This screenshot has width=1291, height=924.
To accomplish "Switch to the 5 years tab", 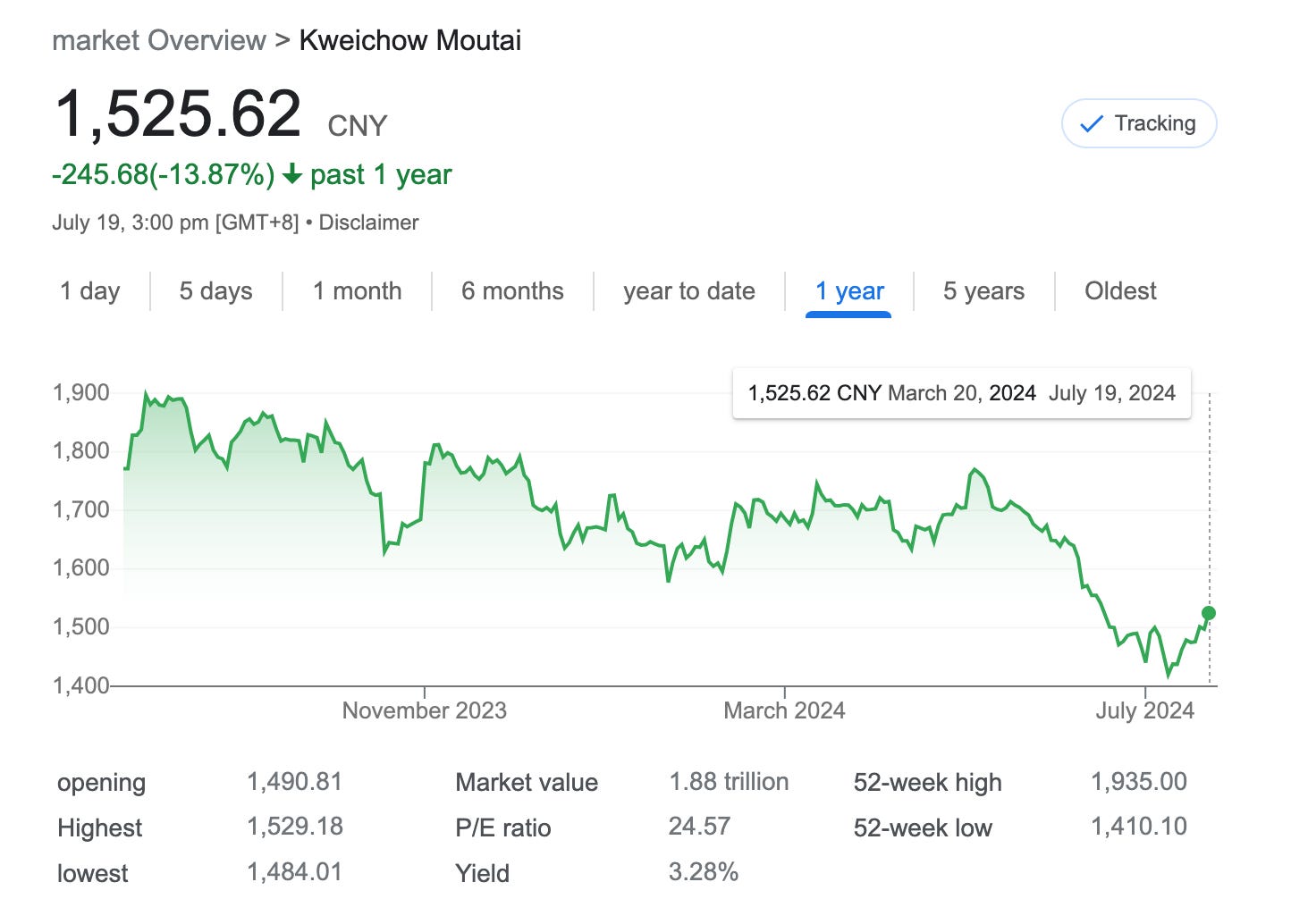I will coord(983,291).
